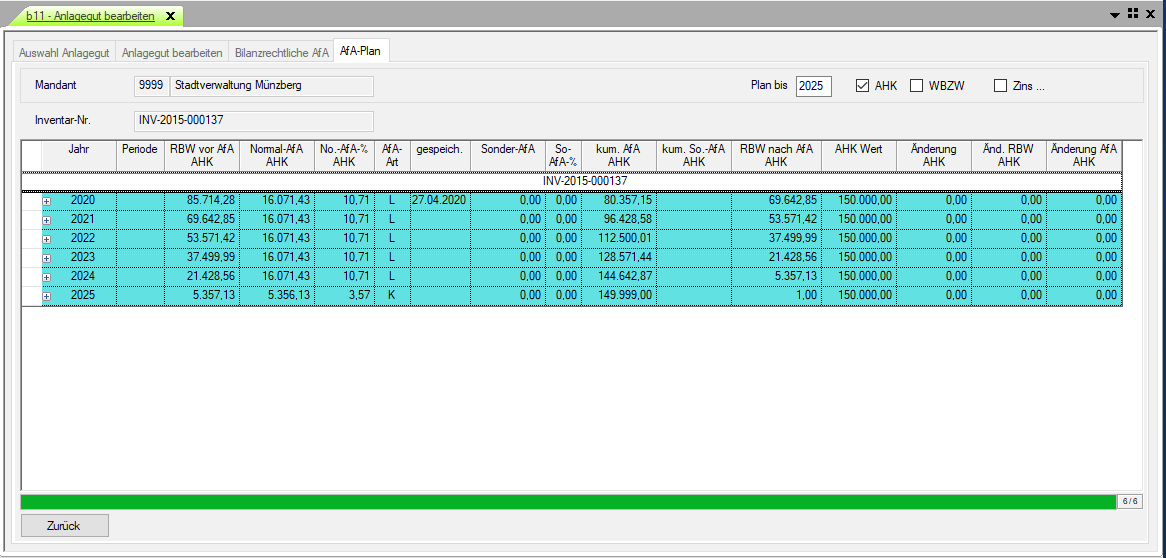1166x558 pixels.
Task: Tick the Zins checkbox
Action: click(1000, 86)
